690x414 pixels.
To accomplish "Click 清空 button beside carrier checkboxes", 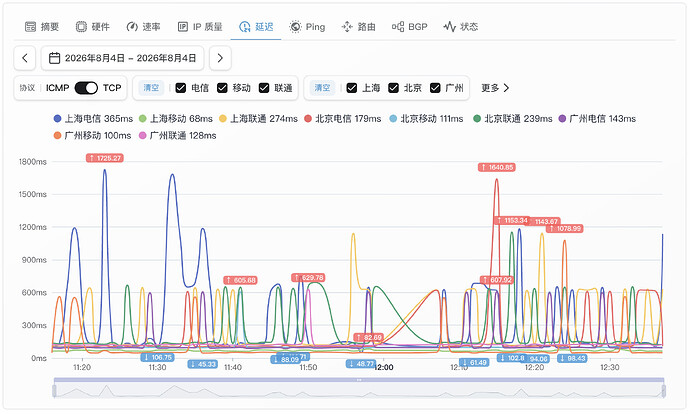I will [x=151, y=88].
